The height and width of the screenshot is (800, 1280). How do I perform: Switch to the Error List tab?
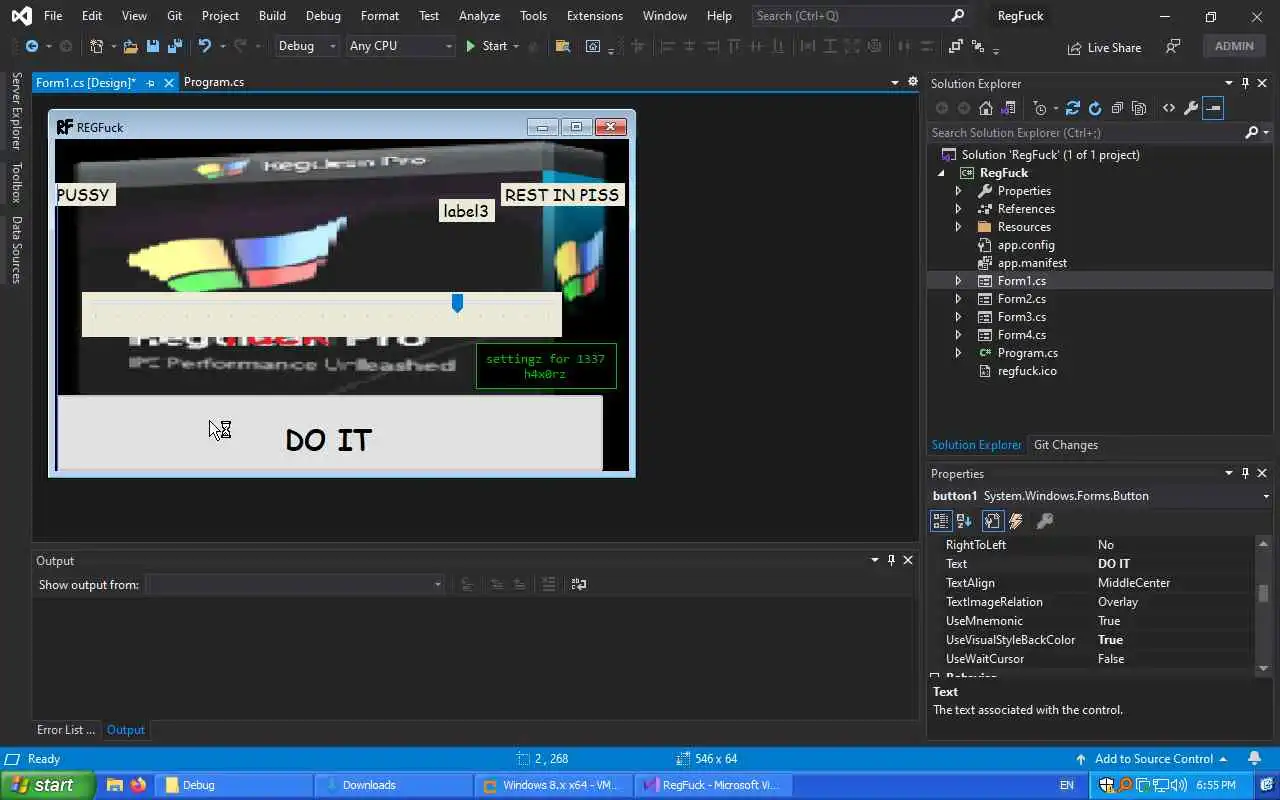tap(66, 730)
